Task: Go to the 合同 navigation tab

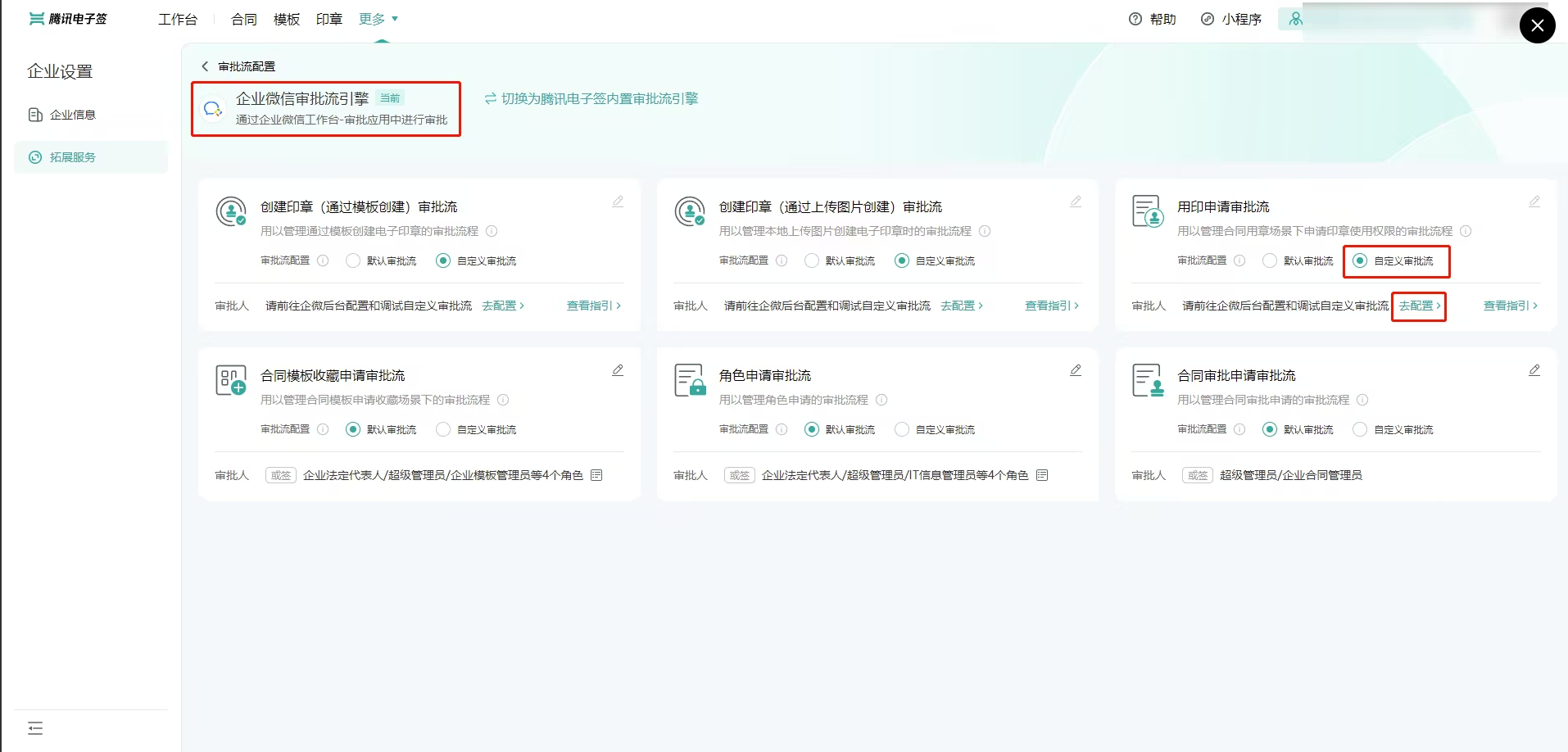Action: (x=244, y=19)
